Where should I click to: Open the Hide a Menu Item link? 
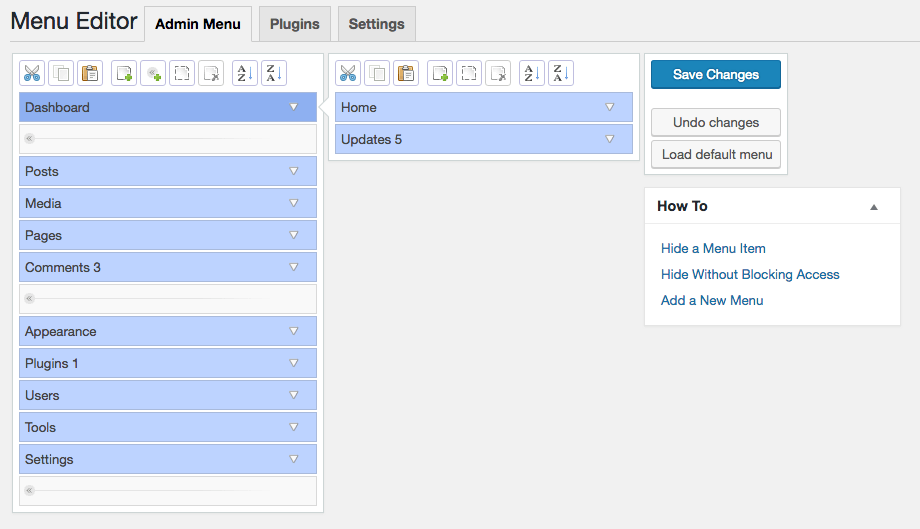(x=713, y=249)
